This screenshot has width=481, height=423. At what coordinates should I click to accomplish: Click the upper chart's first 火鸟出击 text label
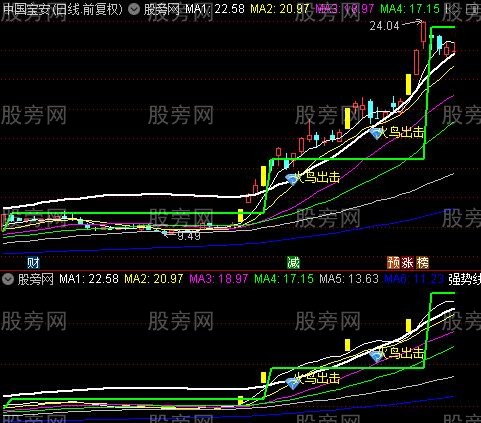click(318, 177)
